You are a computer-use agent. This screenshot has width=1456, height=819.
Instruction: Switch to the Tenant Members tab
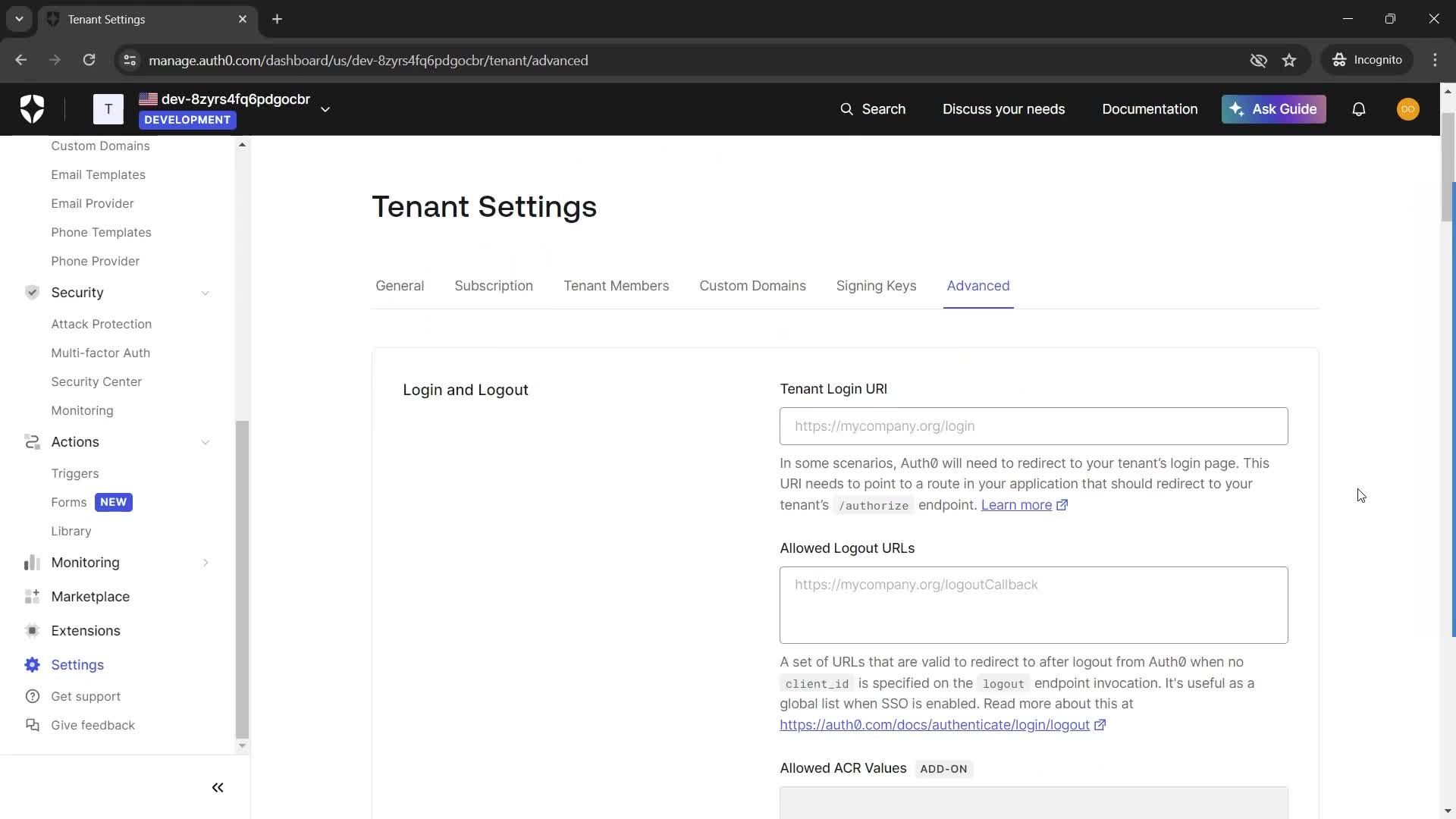(x=616, y=286)
